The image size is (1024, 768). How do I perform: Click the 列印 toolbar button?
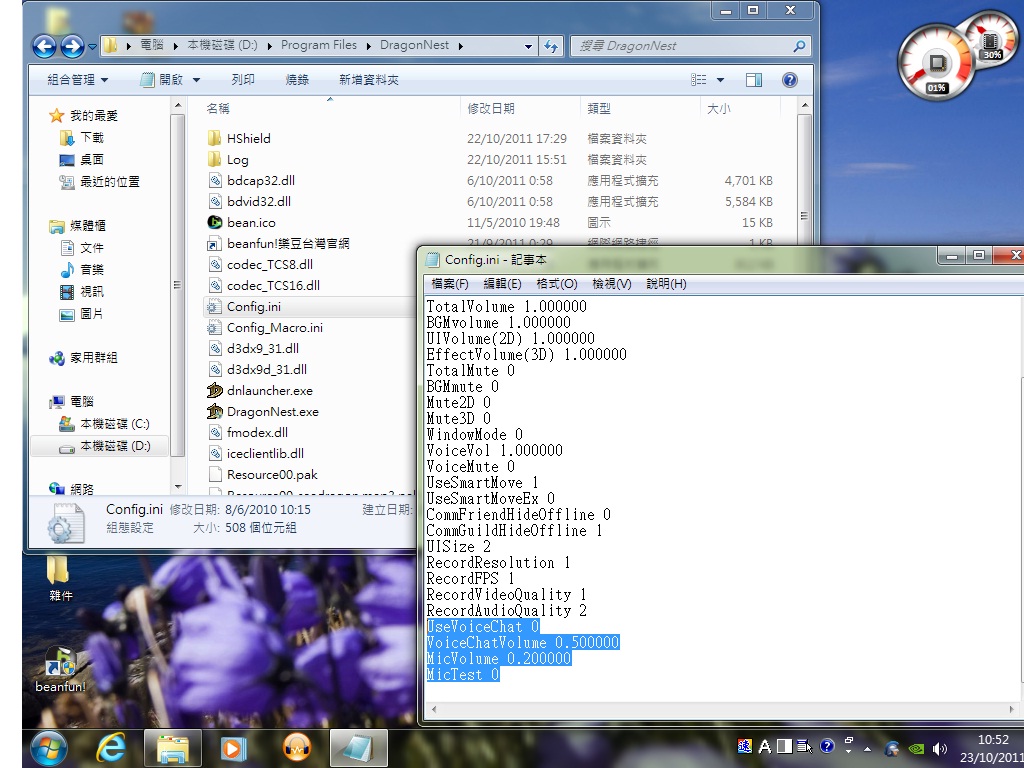(x=242, y=80)
